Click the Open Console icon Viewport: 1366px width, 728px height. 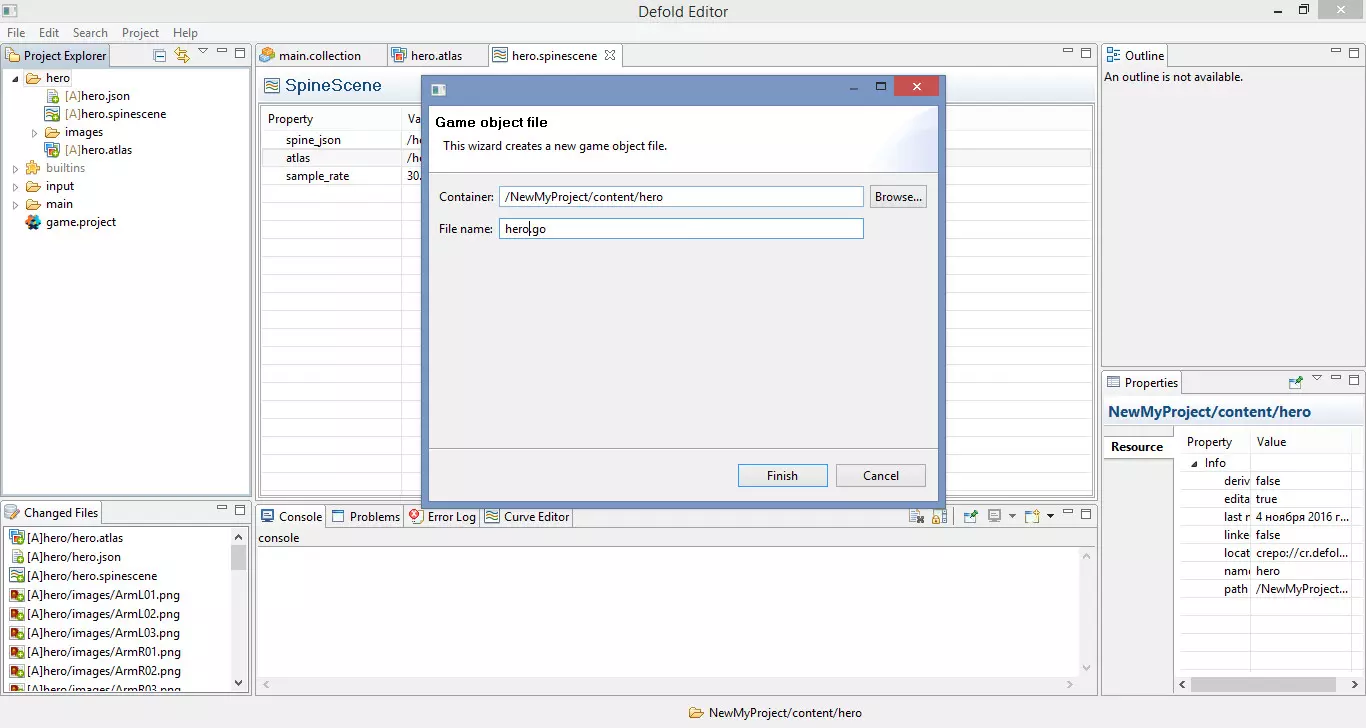coord(1033,517)
